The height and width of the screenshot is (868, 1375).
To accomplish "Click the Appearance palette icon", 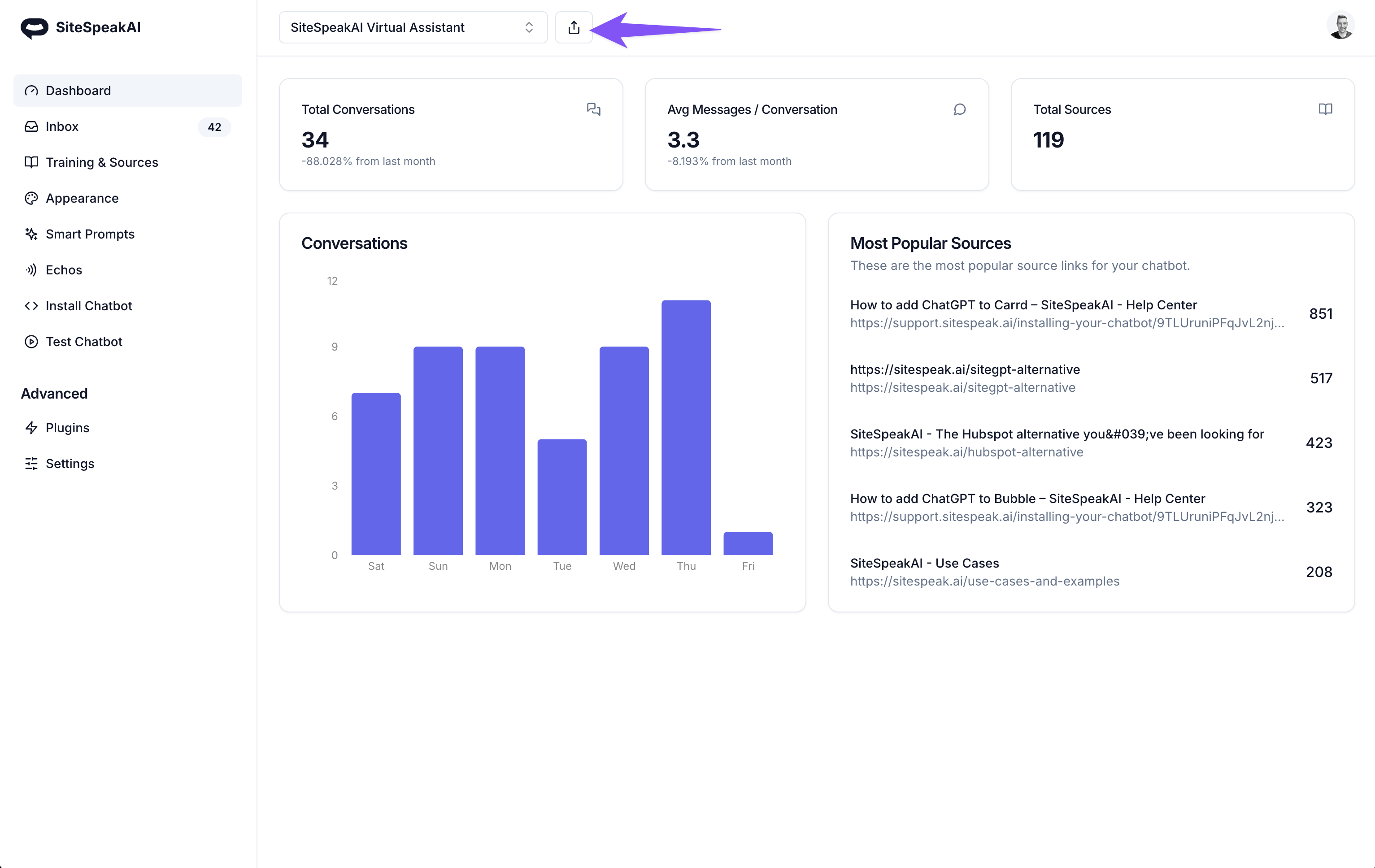I will point(31,198).
